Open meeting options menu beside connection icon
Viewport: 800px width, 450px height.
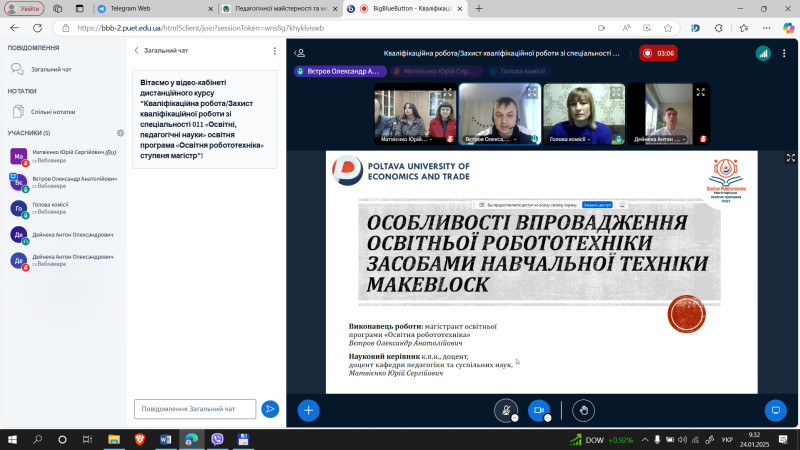coord(788,53)
